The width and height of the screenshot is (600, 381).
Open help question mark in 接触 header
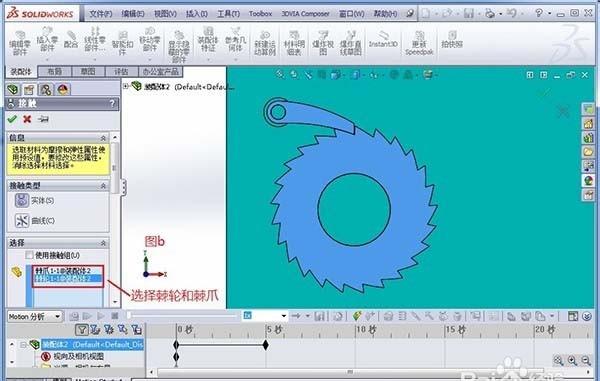[112, 103]
